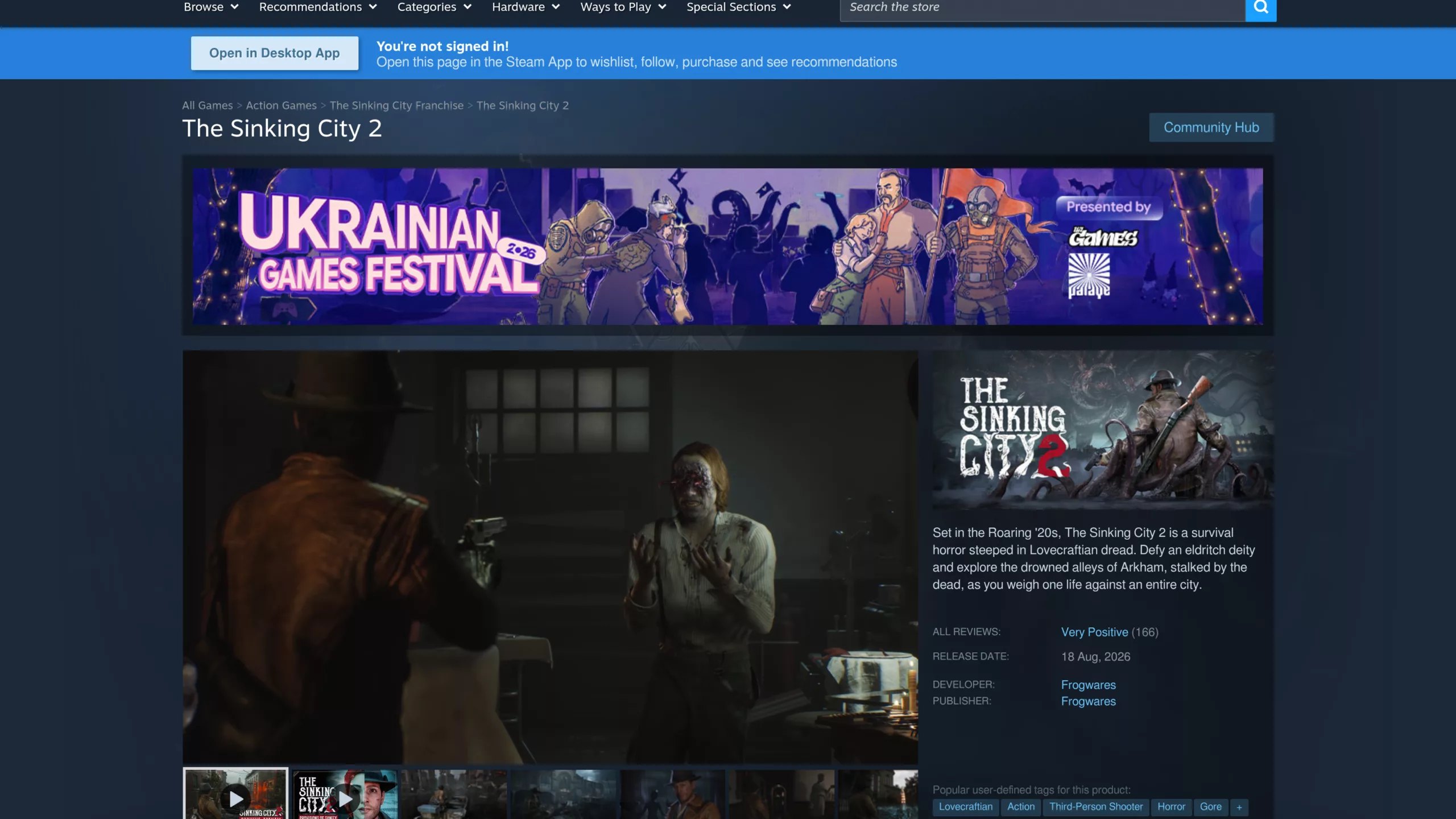Click the 18 Aug, 2026 release date

(x=1095, y=656)
